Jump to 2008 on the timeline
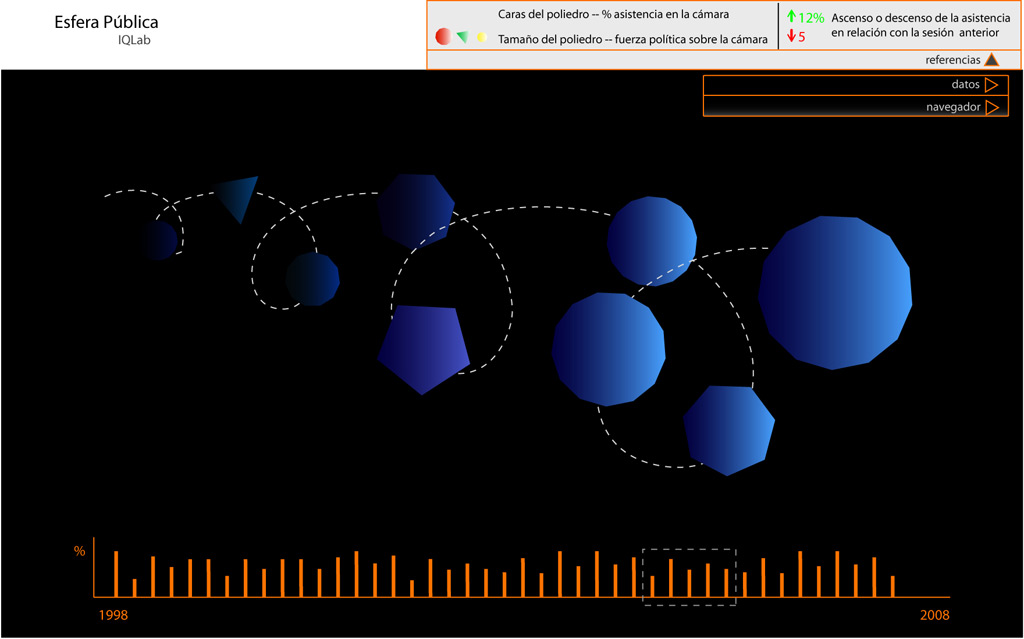This screenshot has width=1024, height=639. pos(934,614)
